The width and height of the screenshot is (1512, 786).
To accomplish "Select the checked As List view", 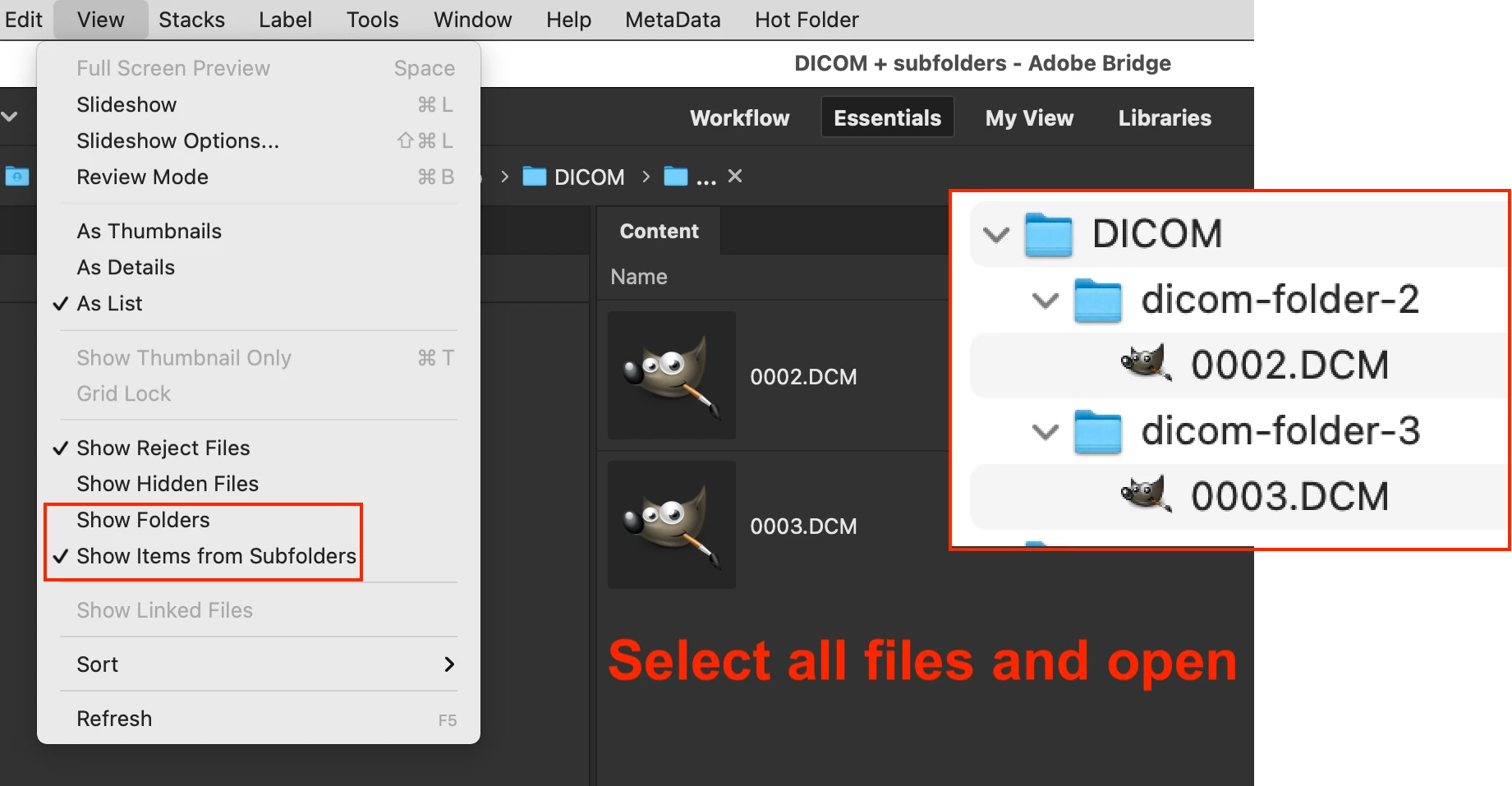I will point(259,304).
